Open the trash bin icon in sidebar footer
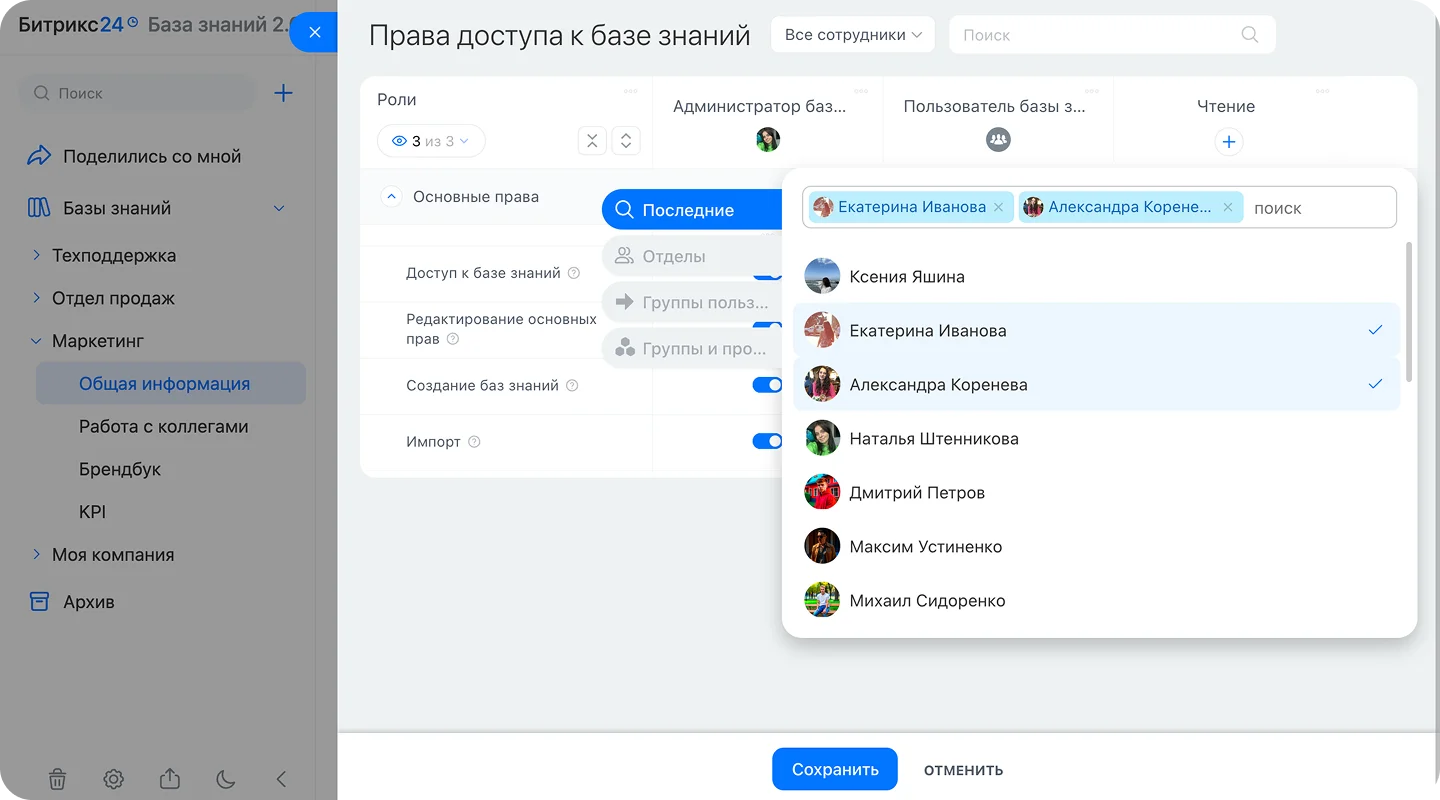 click(x=58, y=779)
